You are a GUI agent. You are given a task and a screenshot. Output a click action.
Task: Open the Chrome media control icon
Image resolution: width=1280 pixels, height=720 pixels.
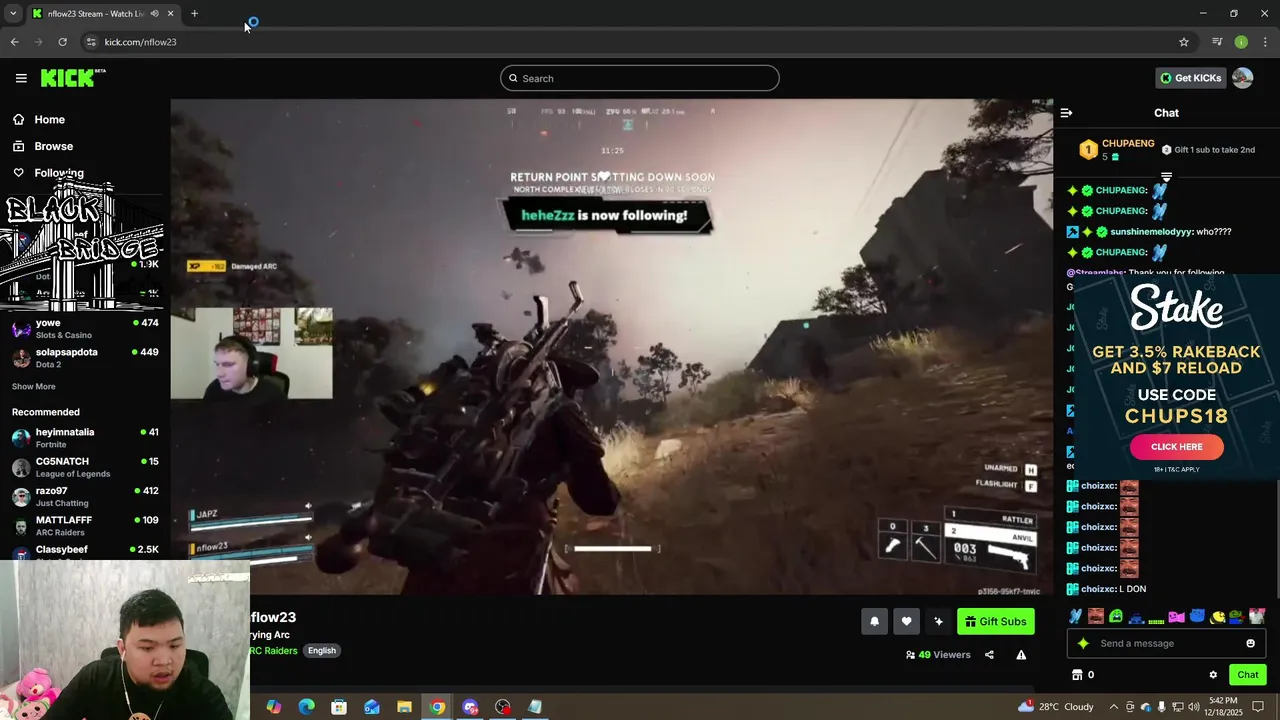tap(1216, 42)
